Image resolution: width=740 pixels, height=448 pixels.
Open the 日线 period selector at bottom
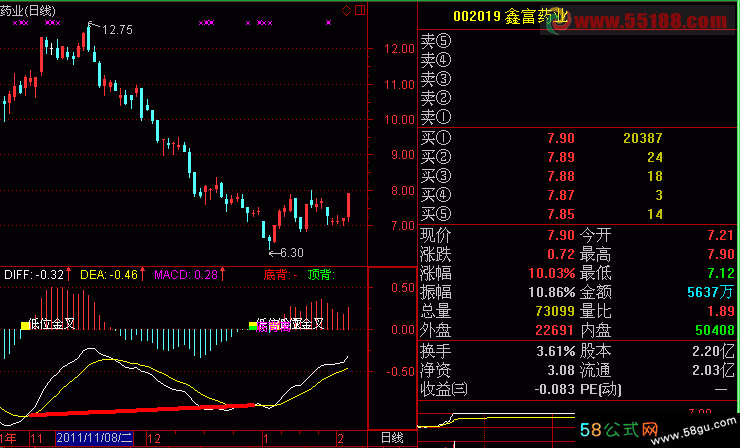point(392,438)
